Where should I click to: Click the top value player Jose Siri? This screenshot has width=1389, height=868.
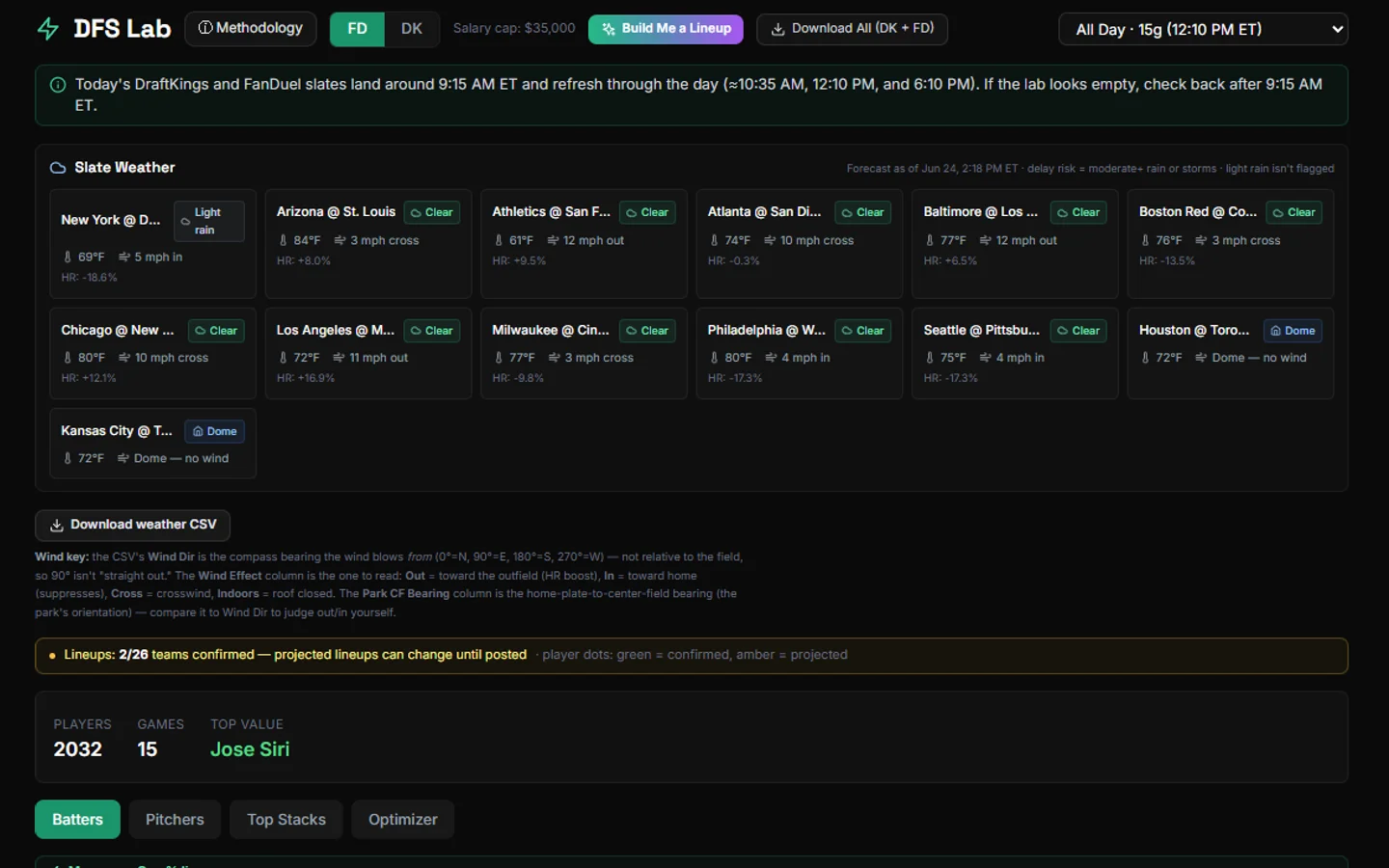tap(250, 749)
